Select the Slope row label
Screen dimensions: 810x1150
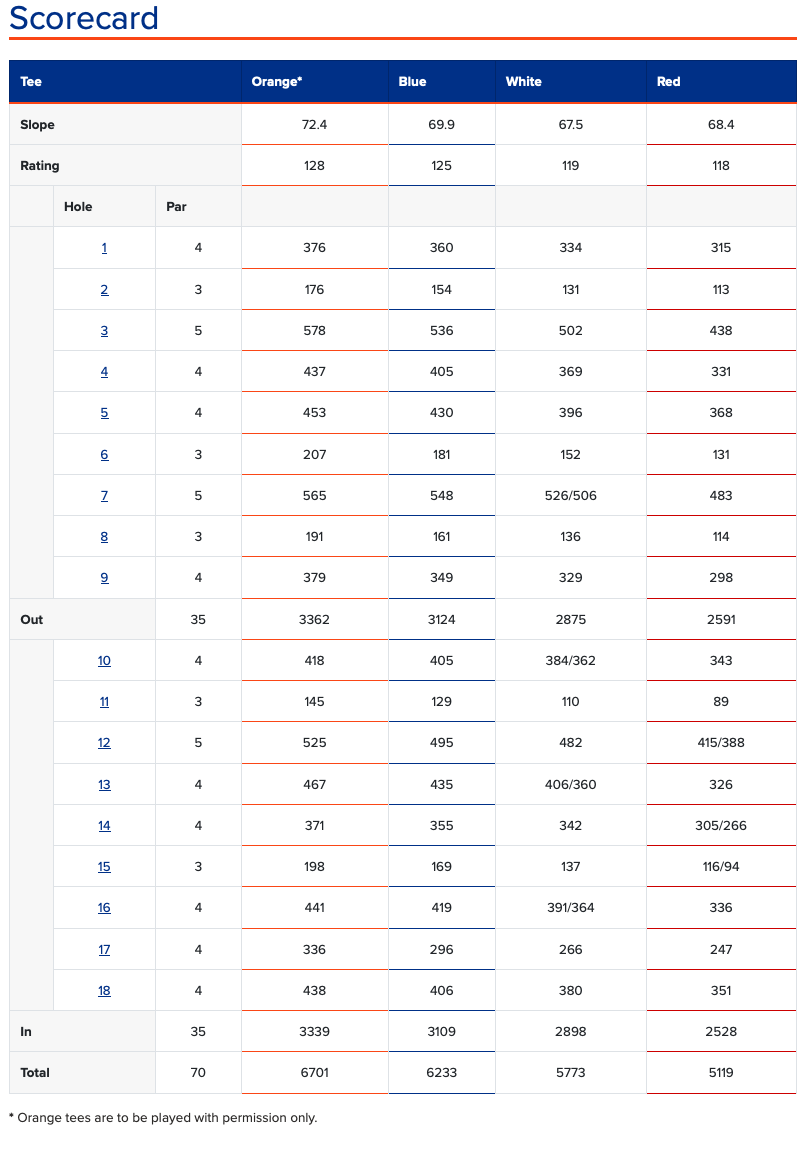click(38, 125)
